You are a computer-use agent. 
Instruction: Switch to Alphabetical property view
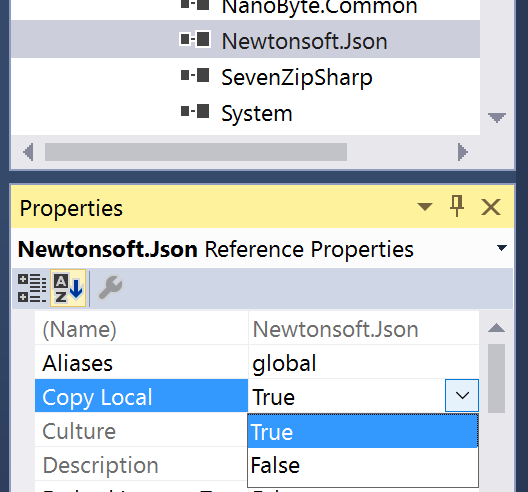click(68, 288)
